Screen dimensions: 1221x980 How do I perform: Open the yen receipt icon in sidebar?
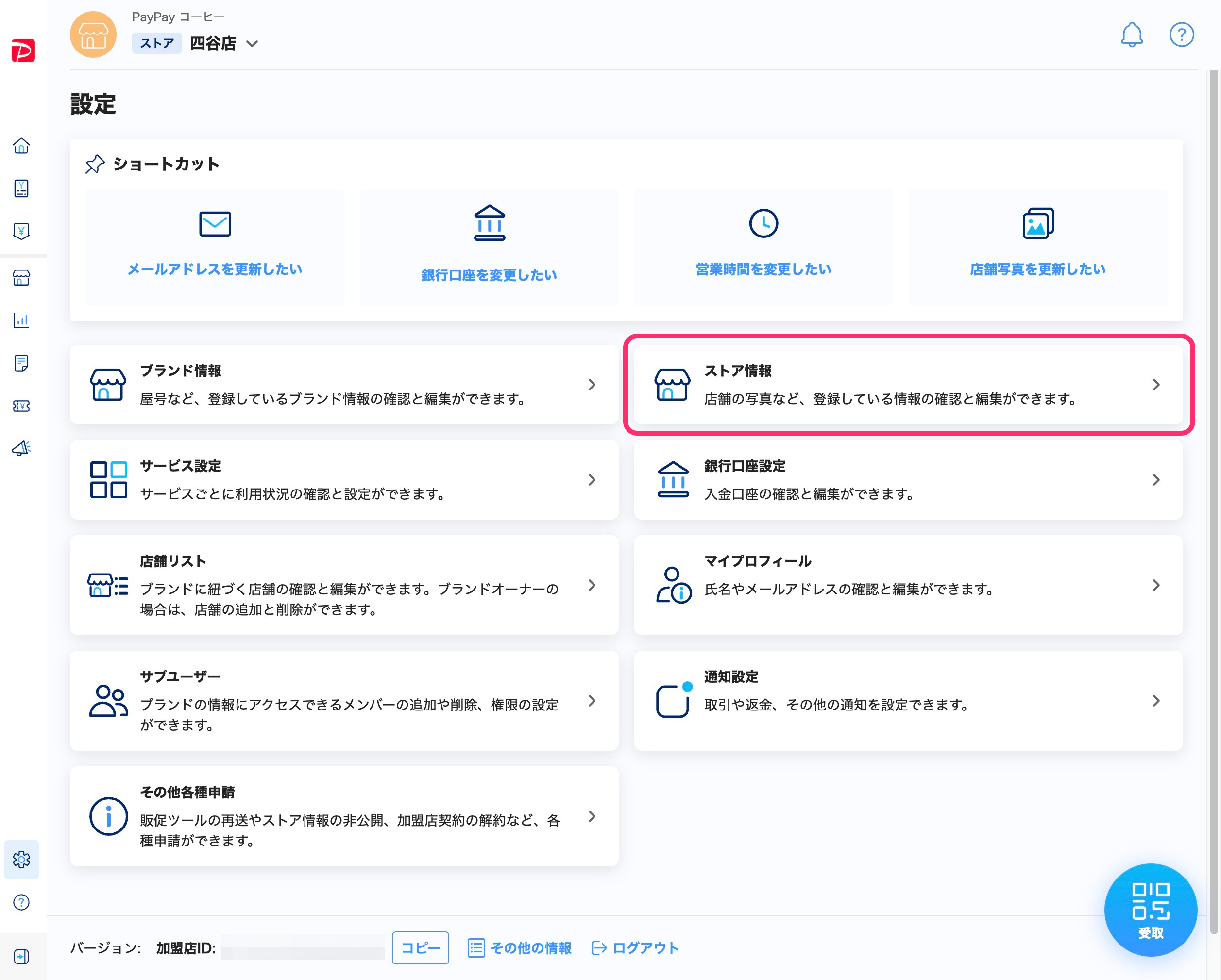(x=21, y=188)
